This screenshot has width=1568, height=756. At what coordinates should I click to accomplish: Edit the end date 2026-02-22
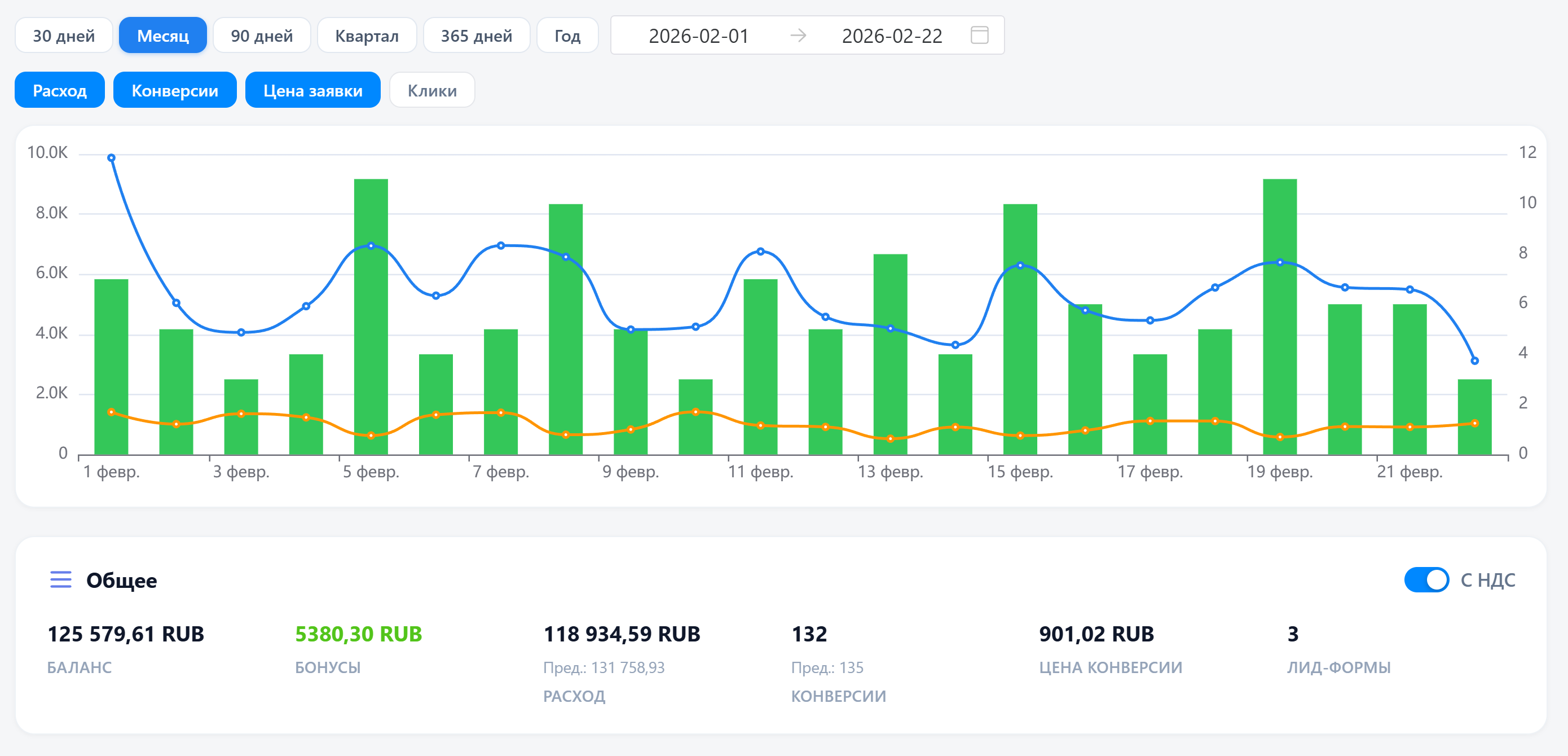click(891, 36)
